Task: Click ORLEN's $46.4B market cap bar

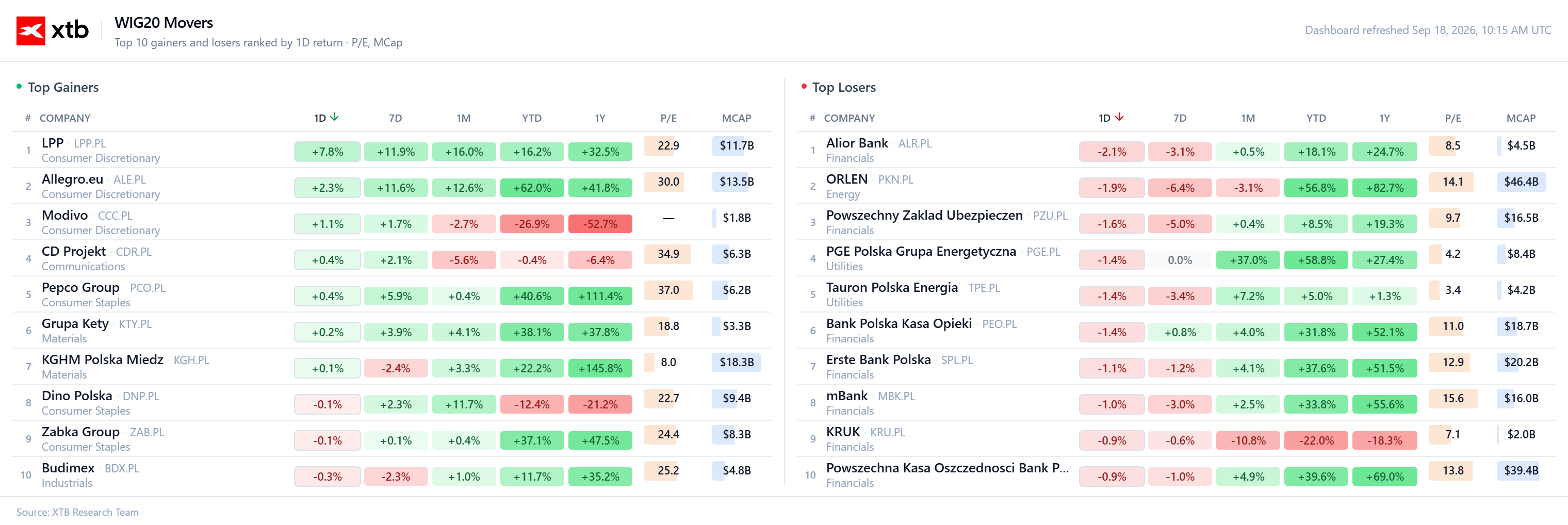Action: [x=1521, y=182]
